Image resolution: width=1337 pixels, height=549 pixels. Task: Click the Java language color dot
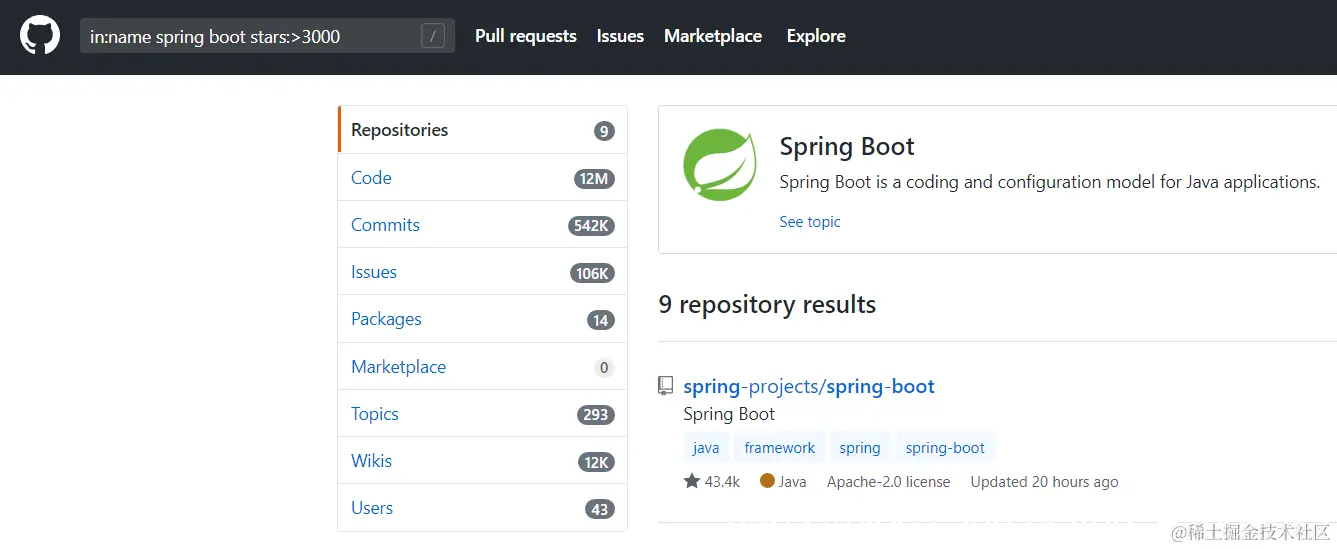point(767,481)
